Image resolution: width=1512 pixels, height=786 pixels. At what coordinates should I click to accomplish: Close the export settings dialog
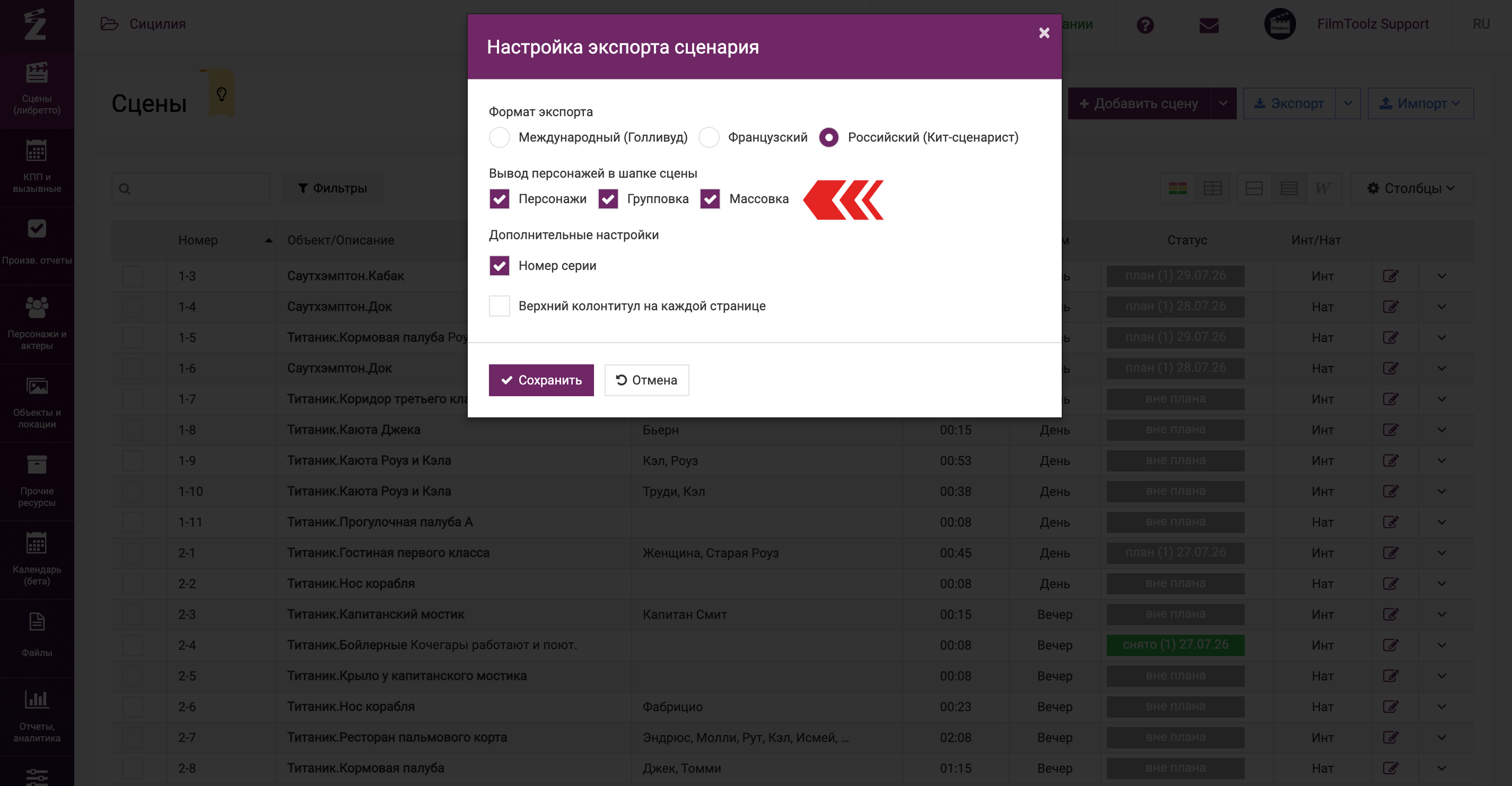click(1044, 33)
